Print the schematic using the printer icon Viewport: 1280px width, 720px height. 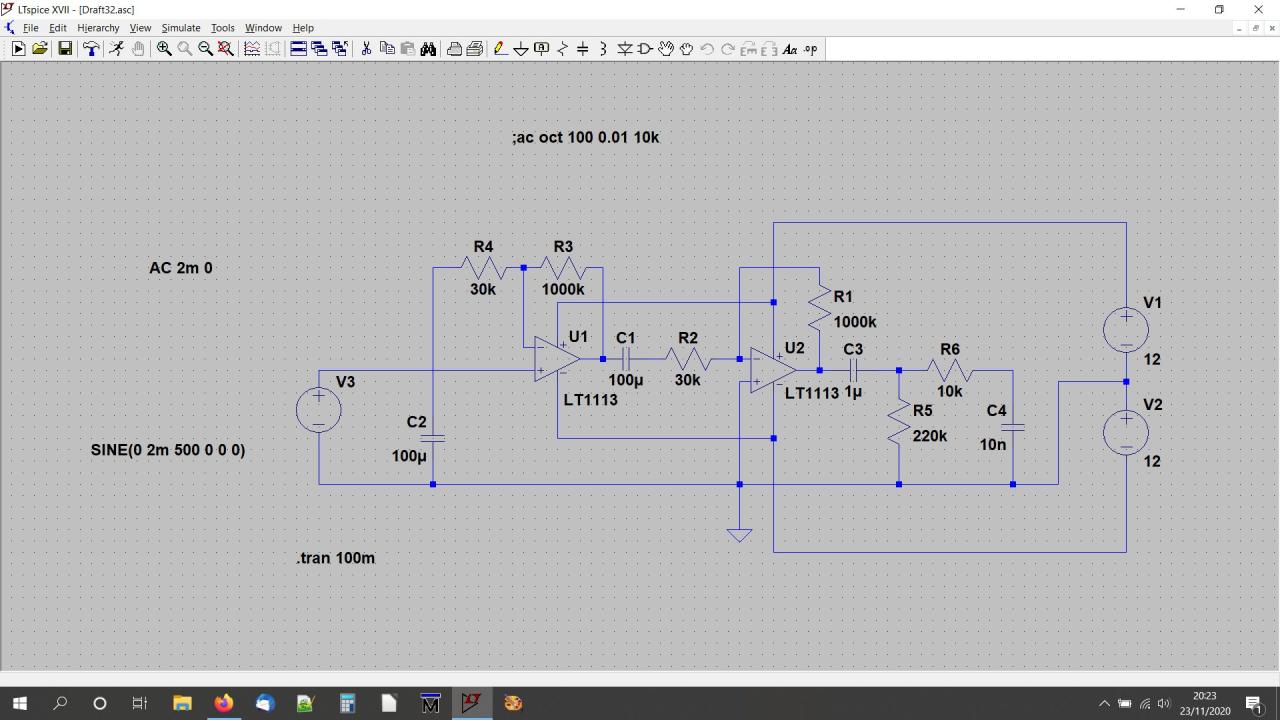coord(454,49)
